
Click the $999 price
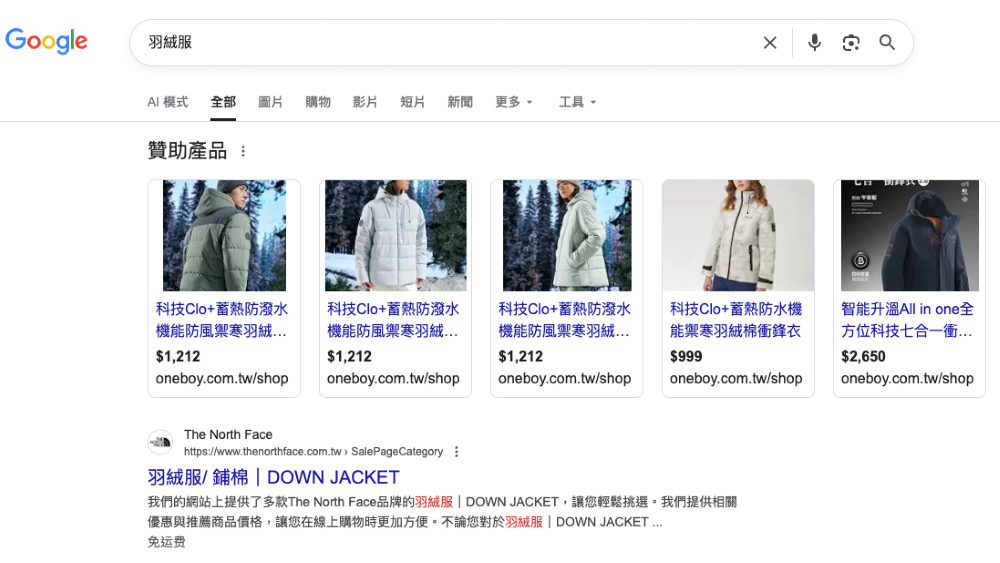click(x=686, y=356)
